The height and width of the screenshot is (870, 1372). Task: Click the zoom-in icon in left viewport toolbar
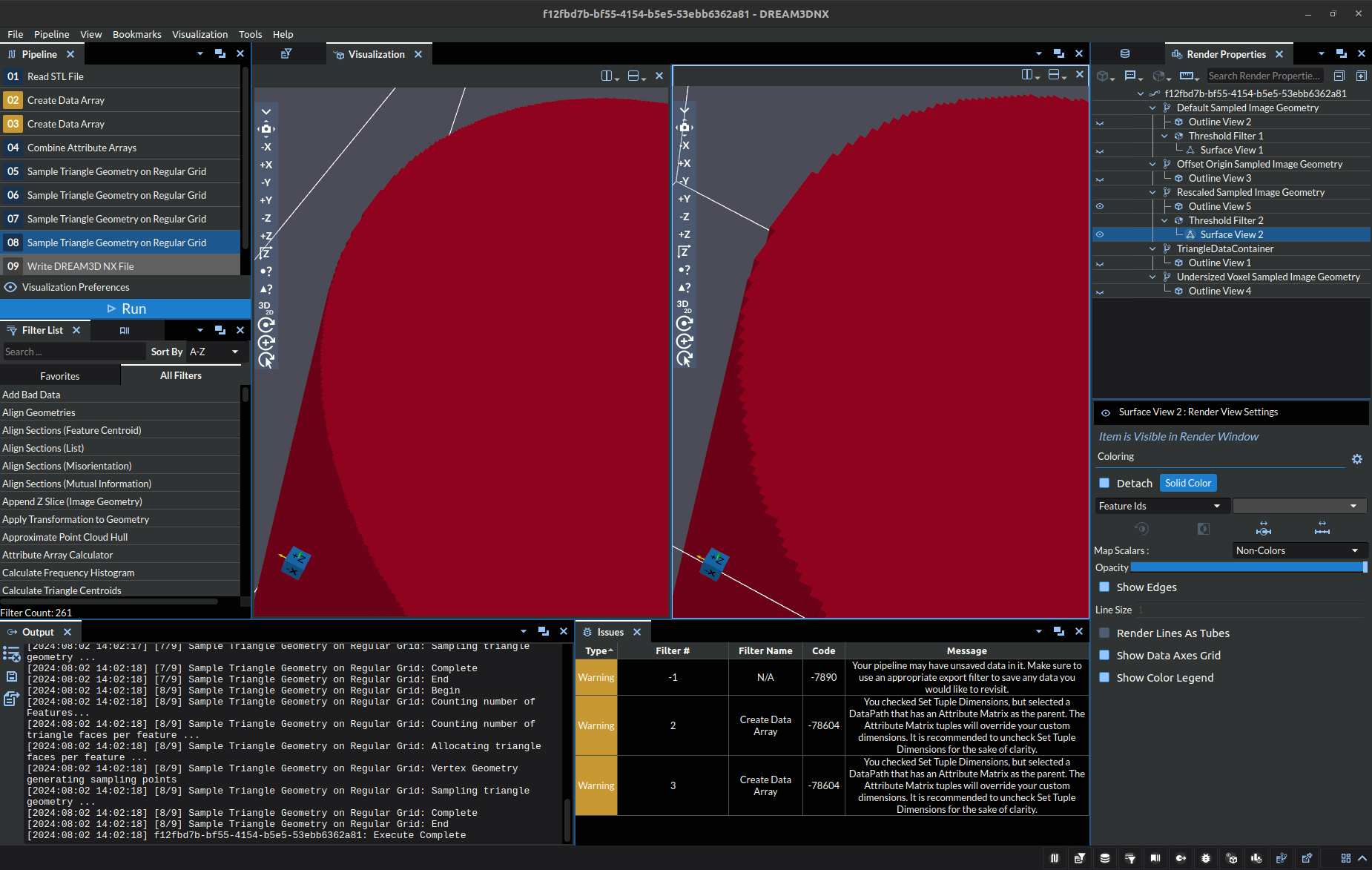click(266, 342)
